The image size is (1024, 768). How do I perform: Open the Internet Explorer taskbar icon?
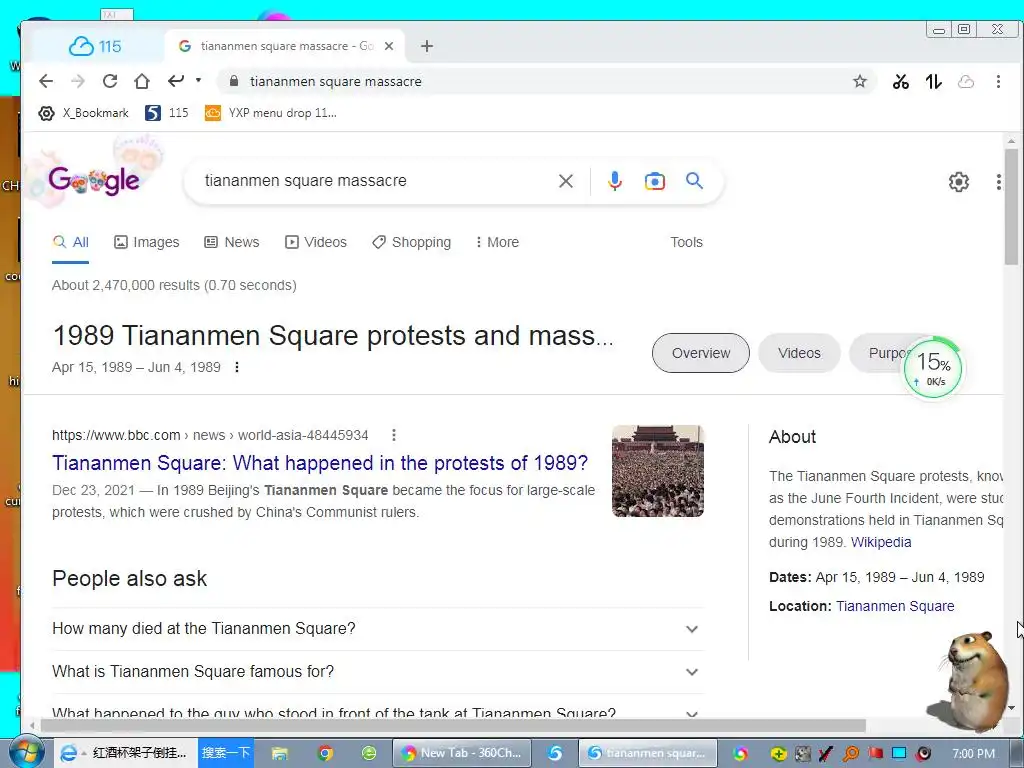click(69, 753)
